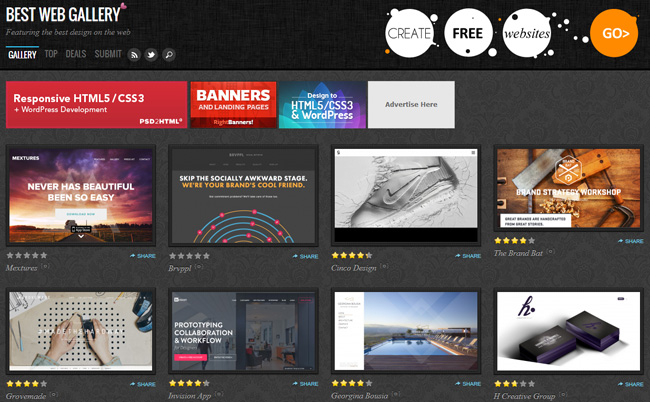Open the RSS feed icon
The image size is (650, 402).
134,55
